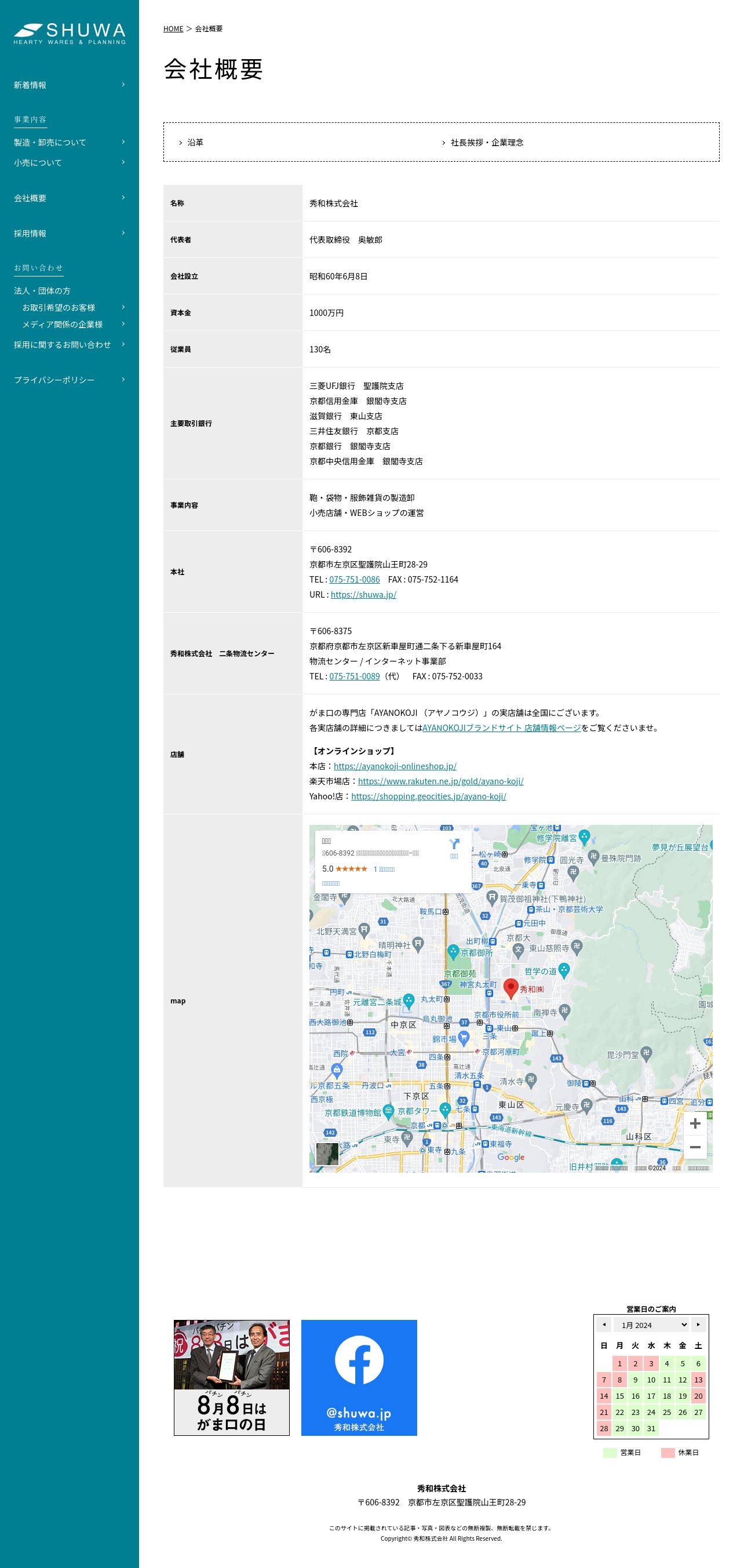
Task: Go to 製造・卸売について page
Action: (70, 142)
